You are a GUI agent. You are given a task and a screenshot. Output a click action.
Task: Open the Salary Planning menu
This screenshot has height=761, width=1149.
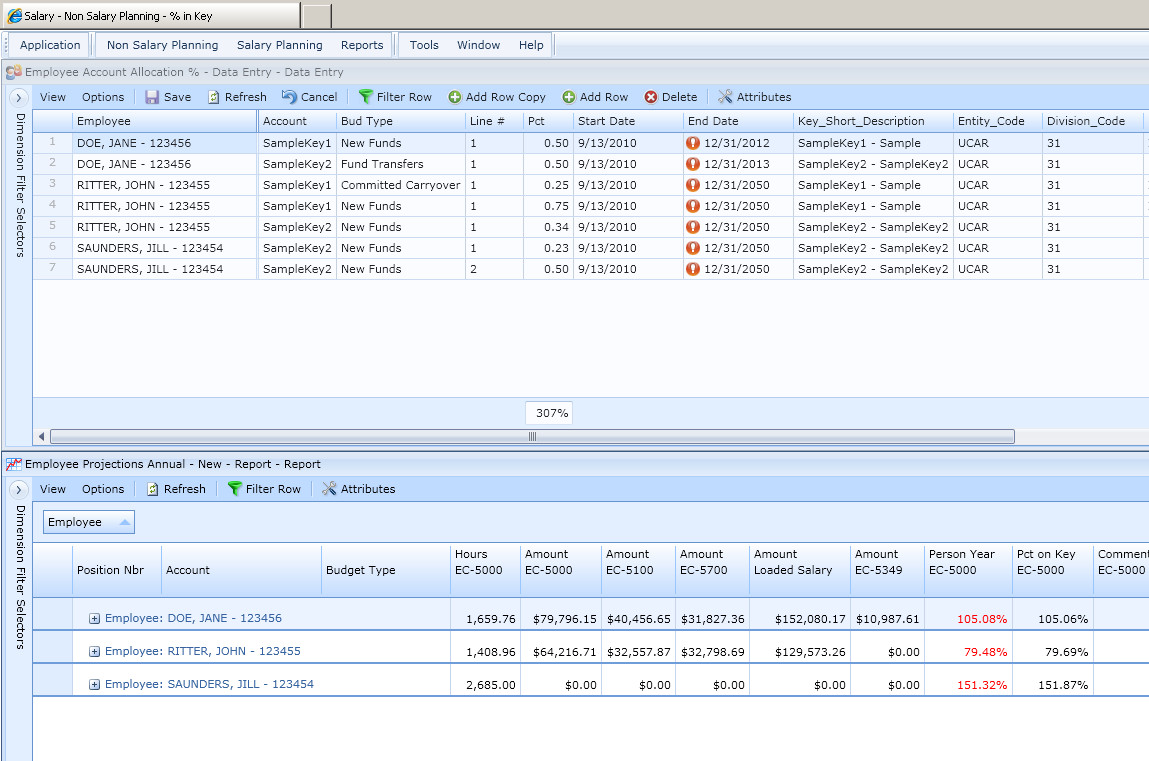tap(279, 45)
